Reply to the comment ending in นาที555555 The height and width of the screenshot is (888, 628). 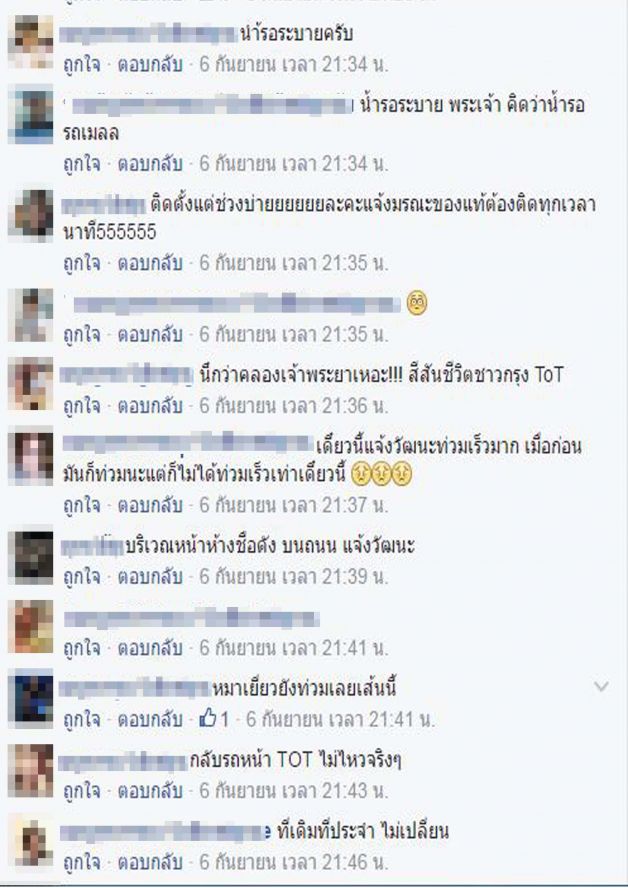[149, 263]
